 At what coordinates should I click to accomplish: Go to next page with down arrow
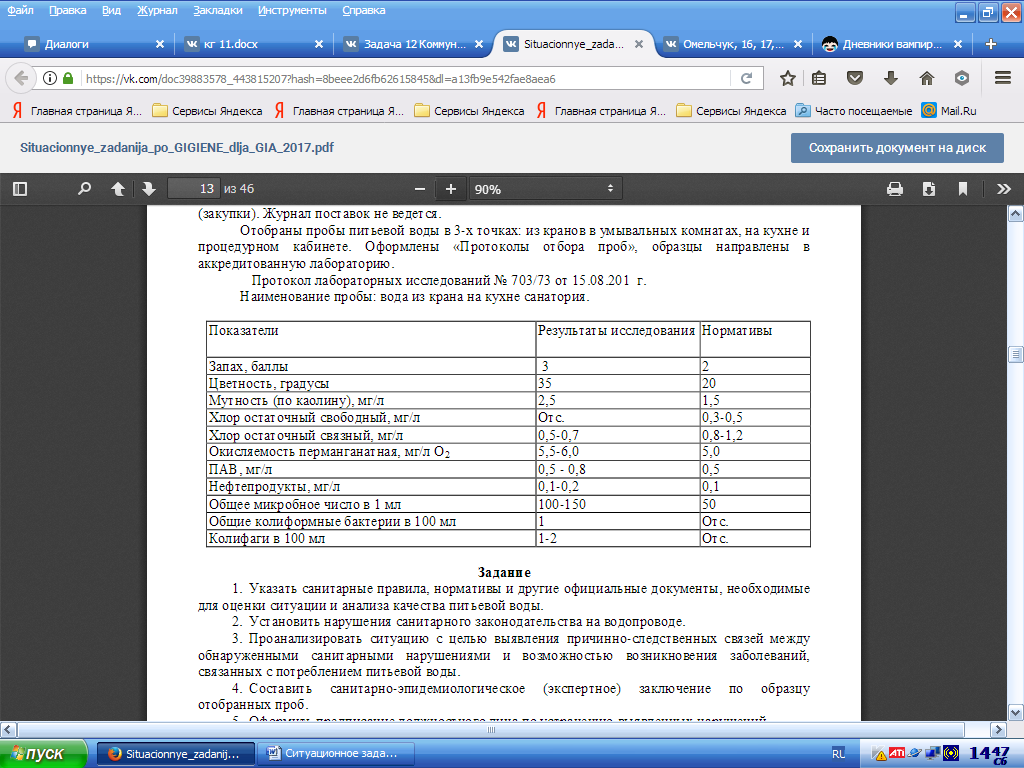[149, 189]
